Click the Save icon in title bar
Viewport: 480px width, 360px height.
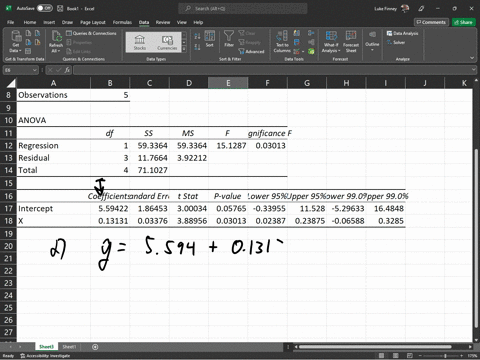pos(60,8)
